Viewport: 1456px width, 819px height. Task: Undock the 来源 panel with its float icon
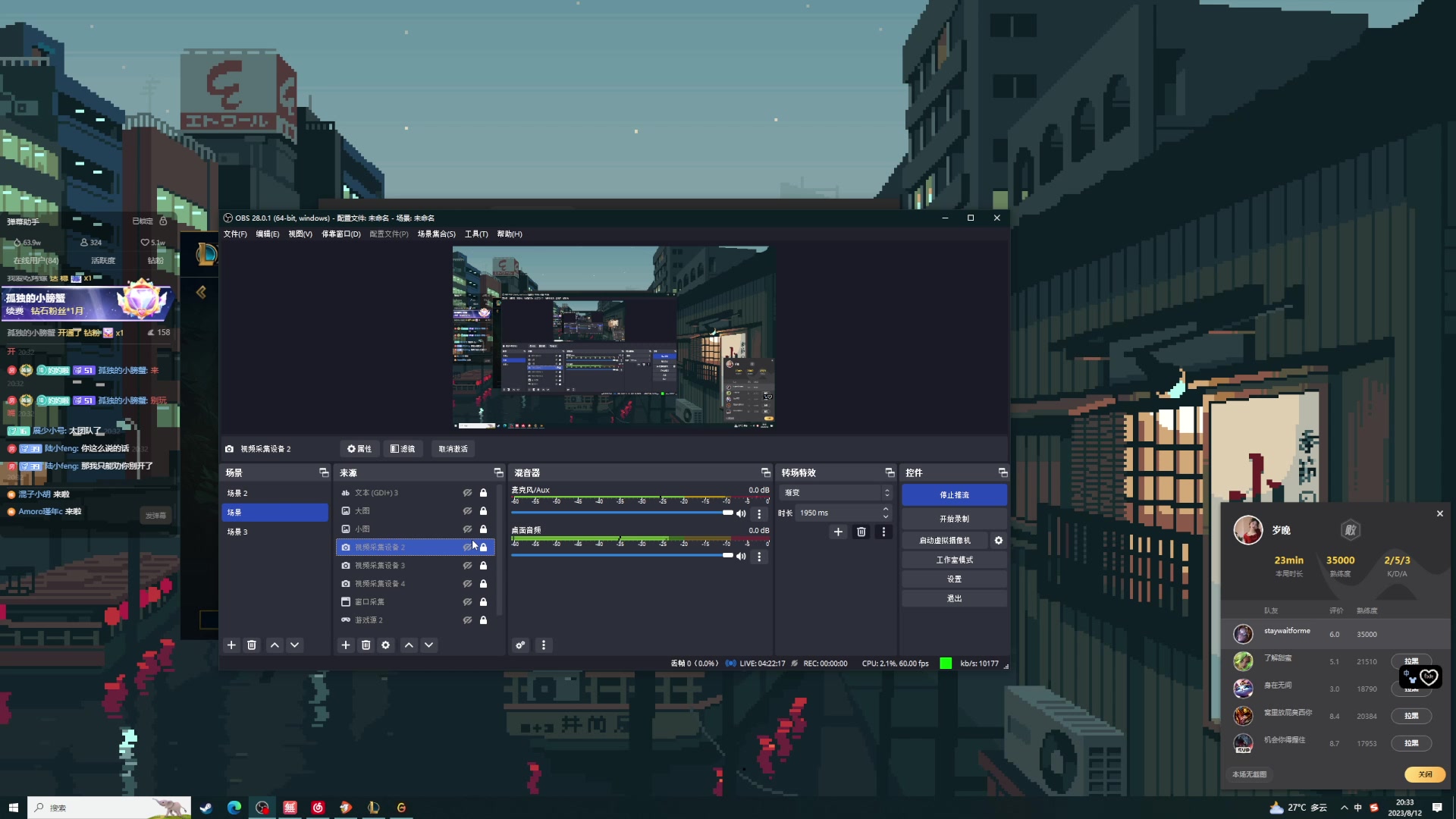[498, 472]
